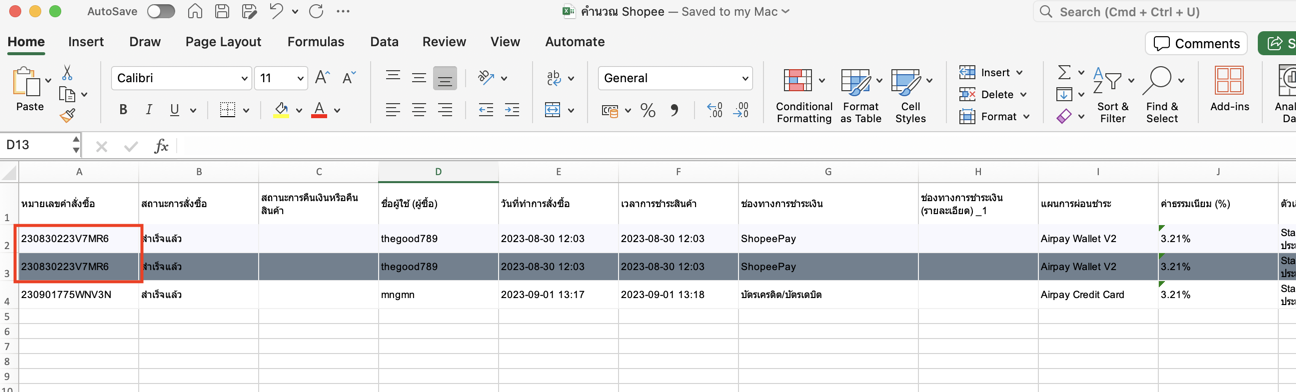Center text horizontally
The image size is (1296, 392).
(x=419, y=110)
